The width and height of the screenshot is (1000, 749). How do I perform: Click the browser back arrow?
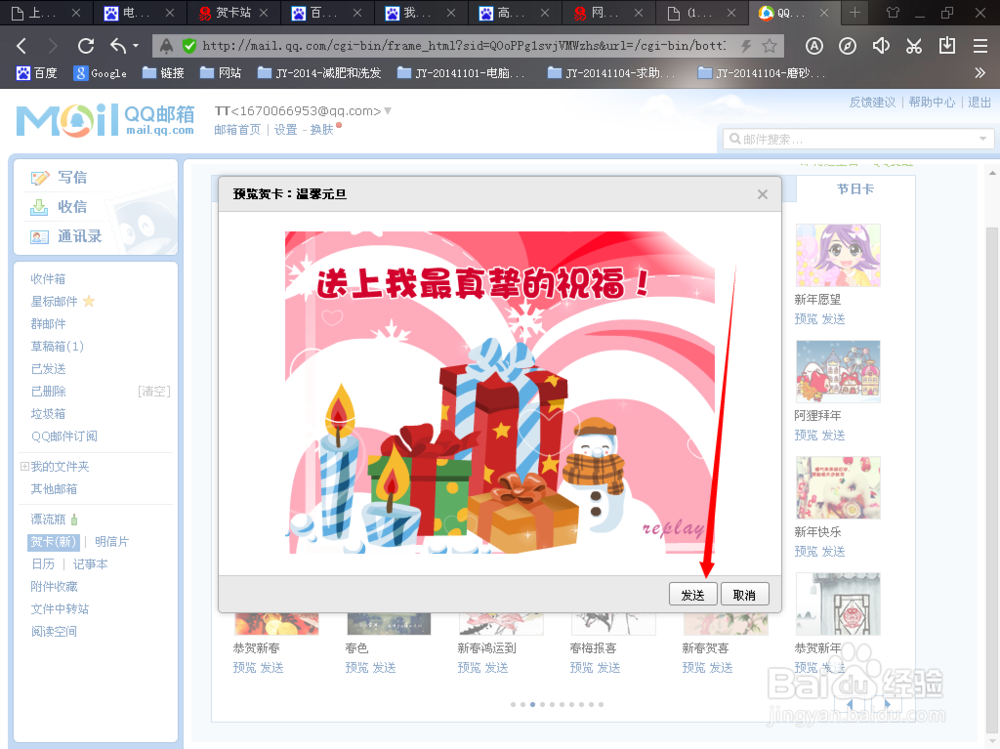tap(21, 45)
